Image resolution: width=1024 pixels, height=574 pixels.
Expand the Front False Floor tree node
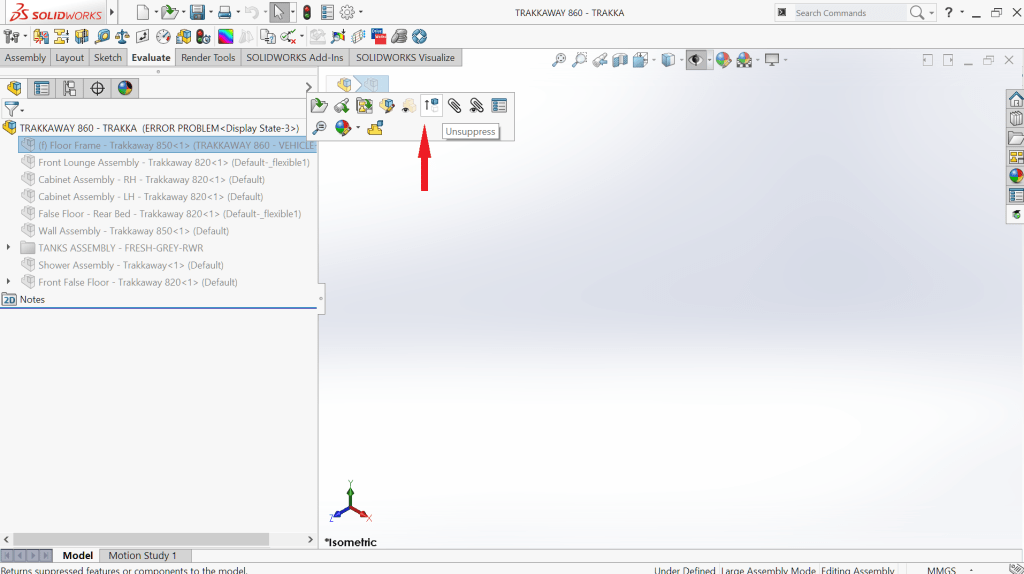click(x=9, y=282)
